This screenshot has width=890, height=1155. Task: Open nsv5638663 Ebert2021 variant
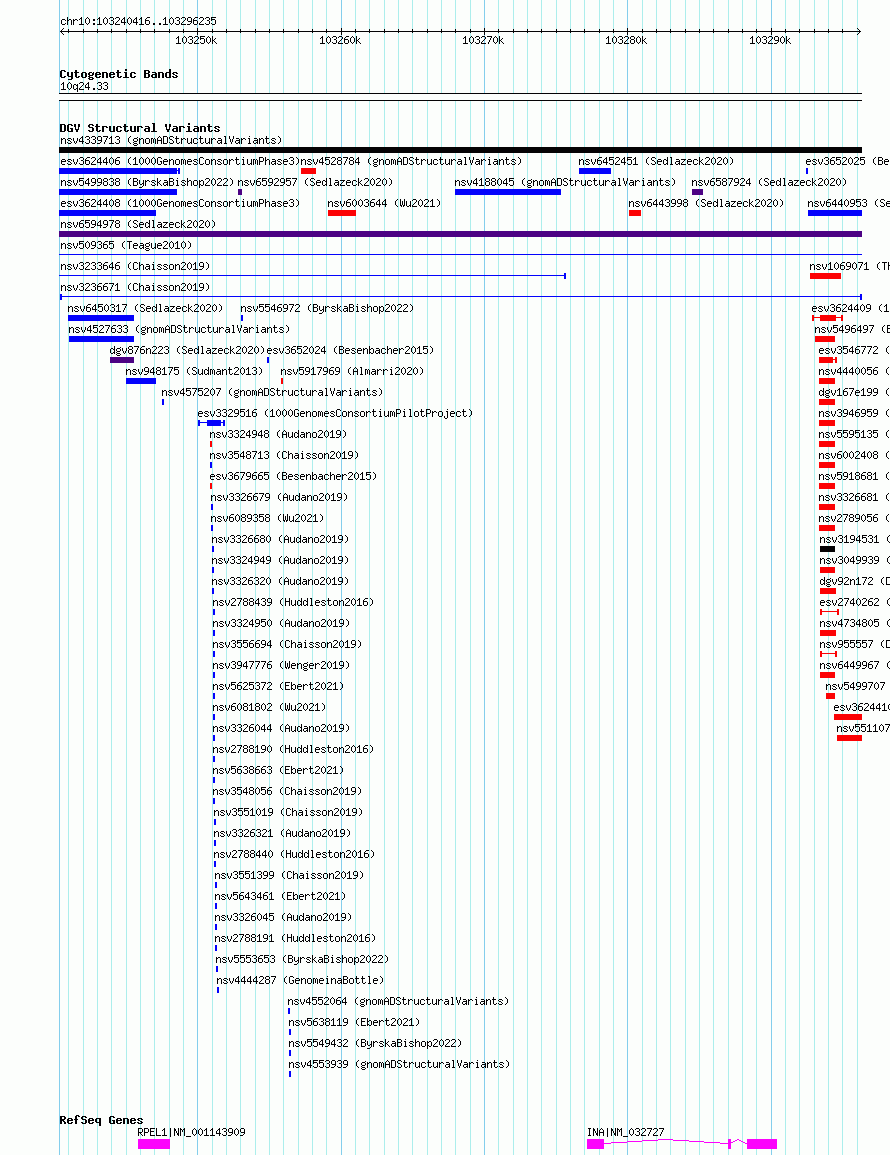pos(278,770)
